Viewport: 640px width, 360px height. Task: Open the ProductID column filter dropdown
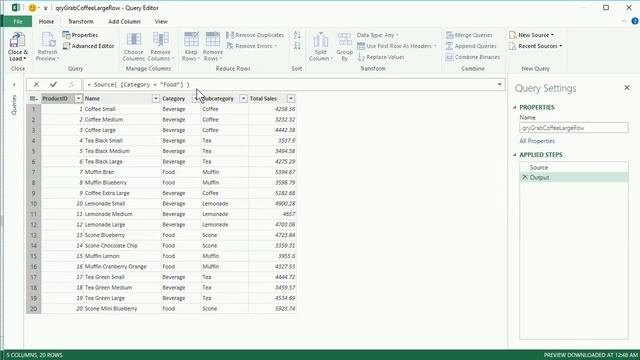point(78,98)
